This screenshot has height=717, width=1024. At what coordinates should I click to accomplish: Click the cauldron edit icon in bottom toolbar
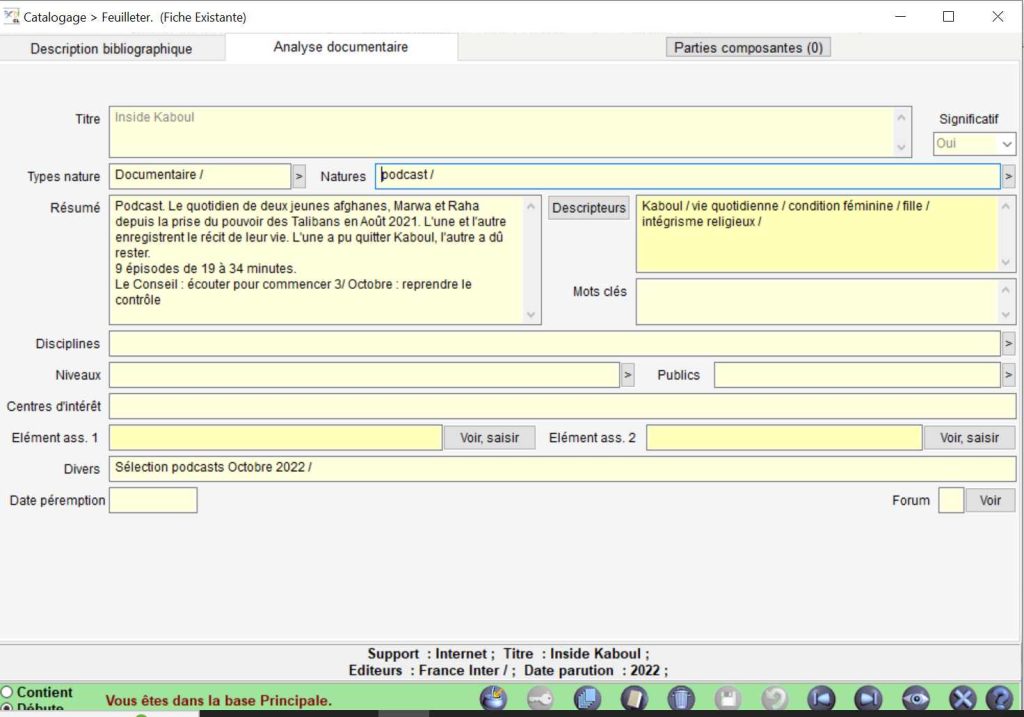[x=493, y=698]
